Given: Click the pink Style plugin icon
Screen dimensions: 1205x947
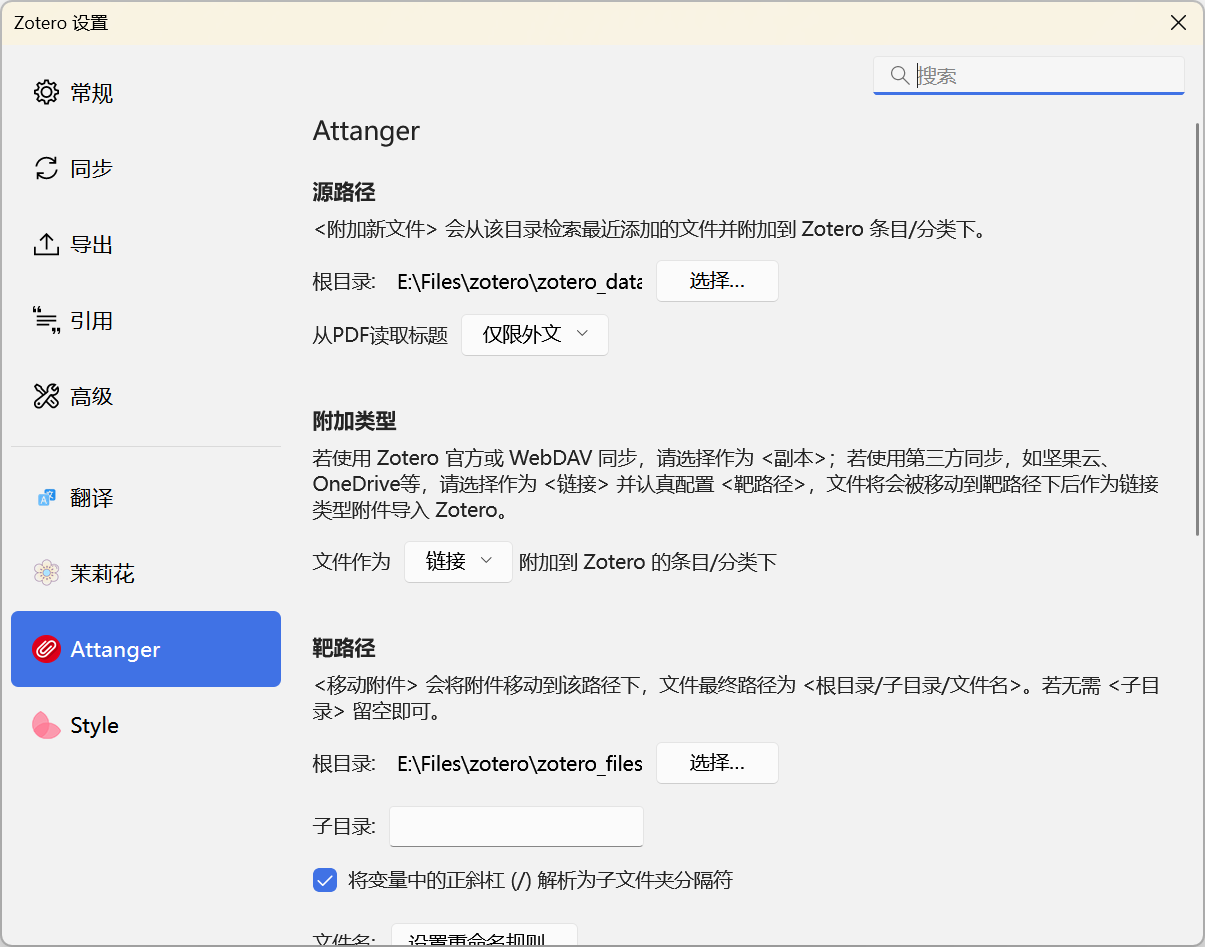Looking at the screenshot, I should click(x=46, y=726).
